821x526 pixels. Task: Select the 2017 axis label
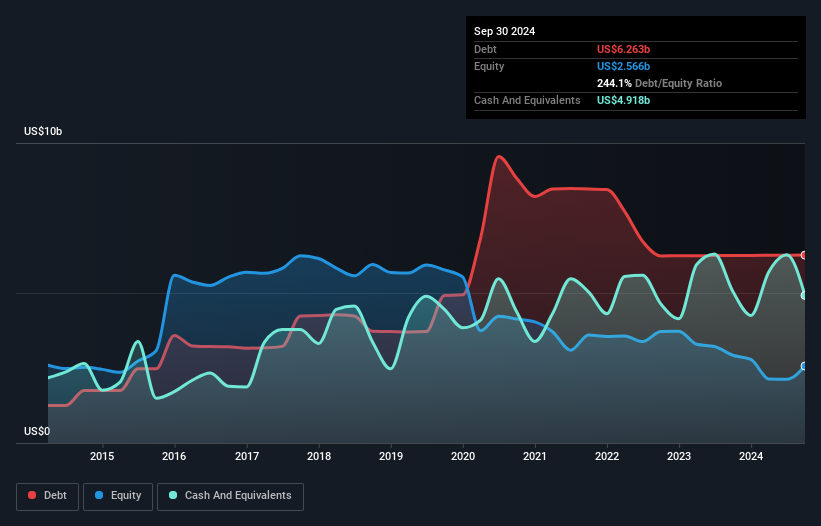click(x=247, y=456)
